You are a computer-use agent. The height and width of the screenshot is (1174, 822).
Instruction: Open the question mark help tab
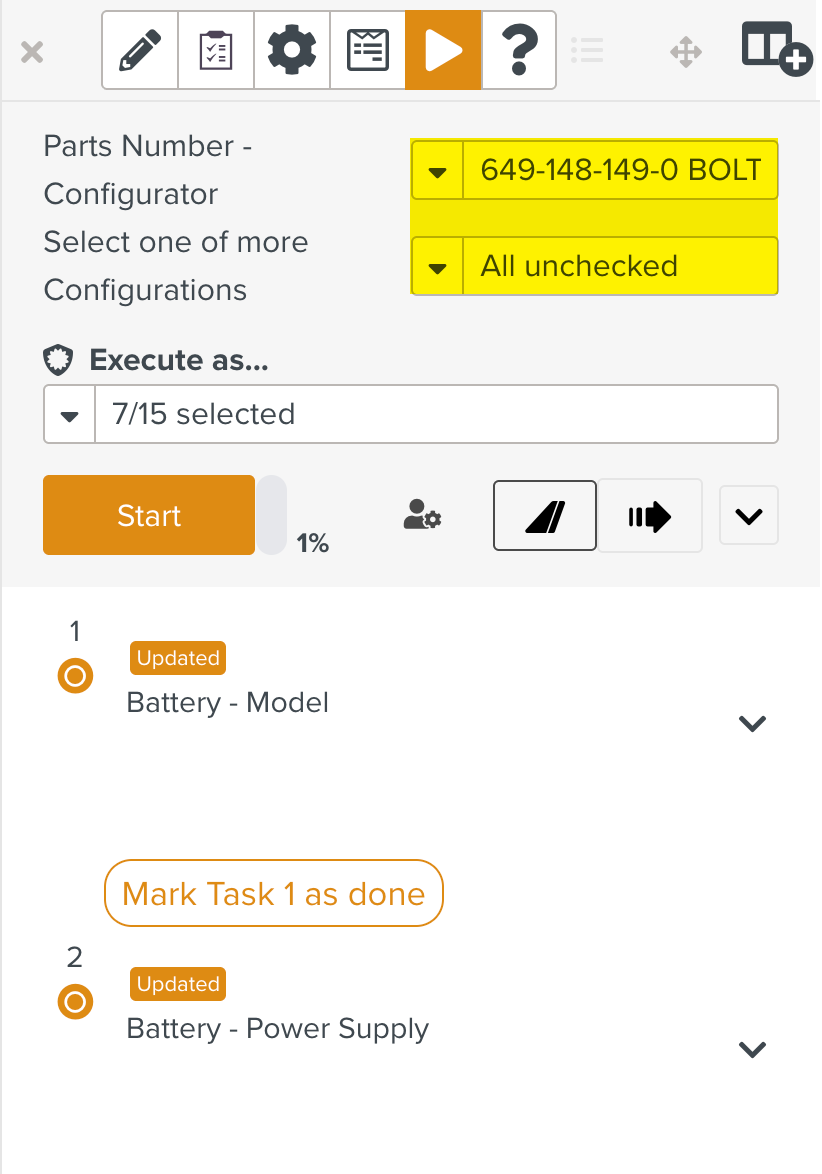(x=519, y=50)
